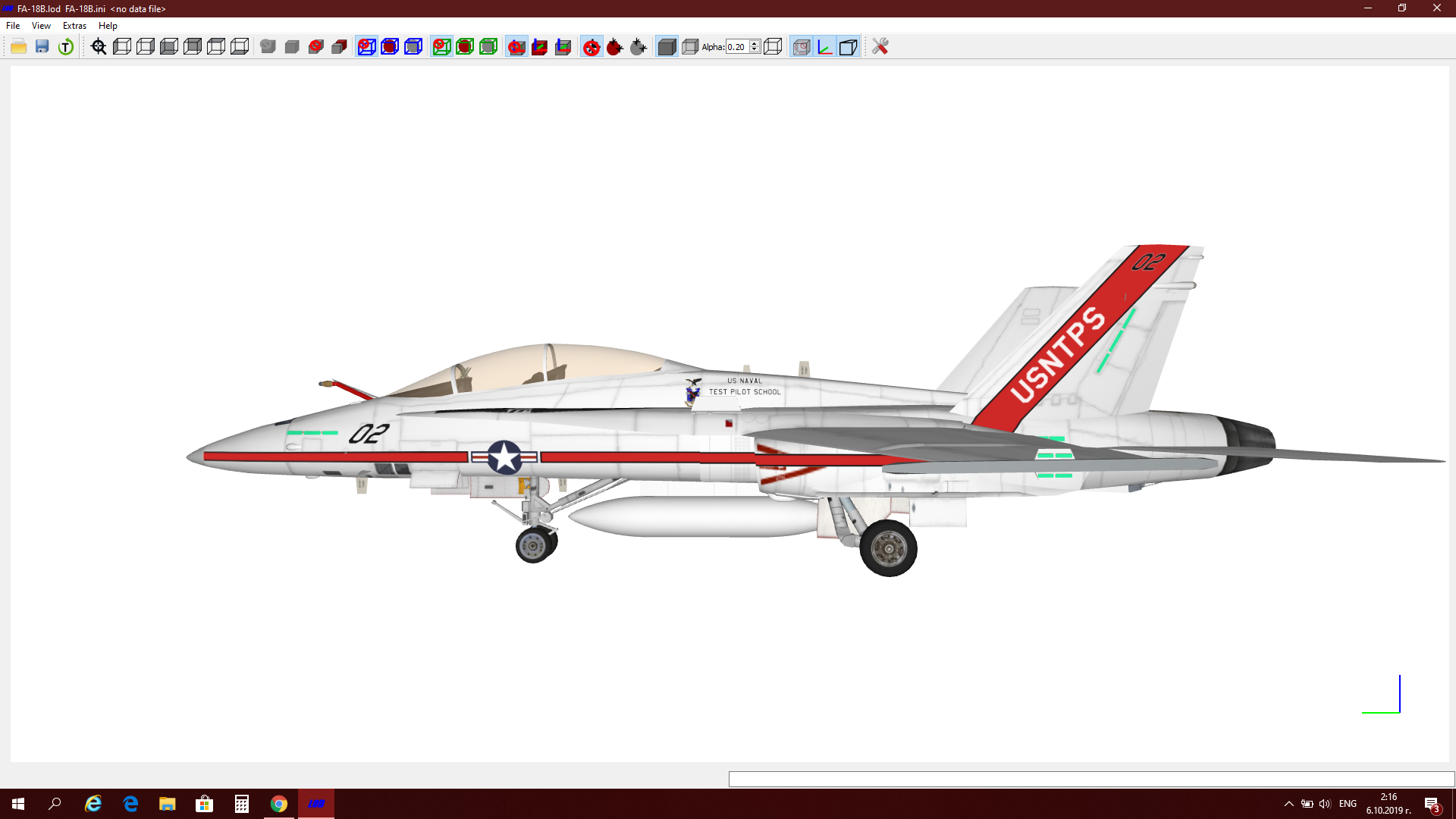Click the gray cube with prohibition sign
Image resolution: width=1456 pixels, height=819 pixels.
(x=315, y=47)
